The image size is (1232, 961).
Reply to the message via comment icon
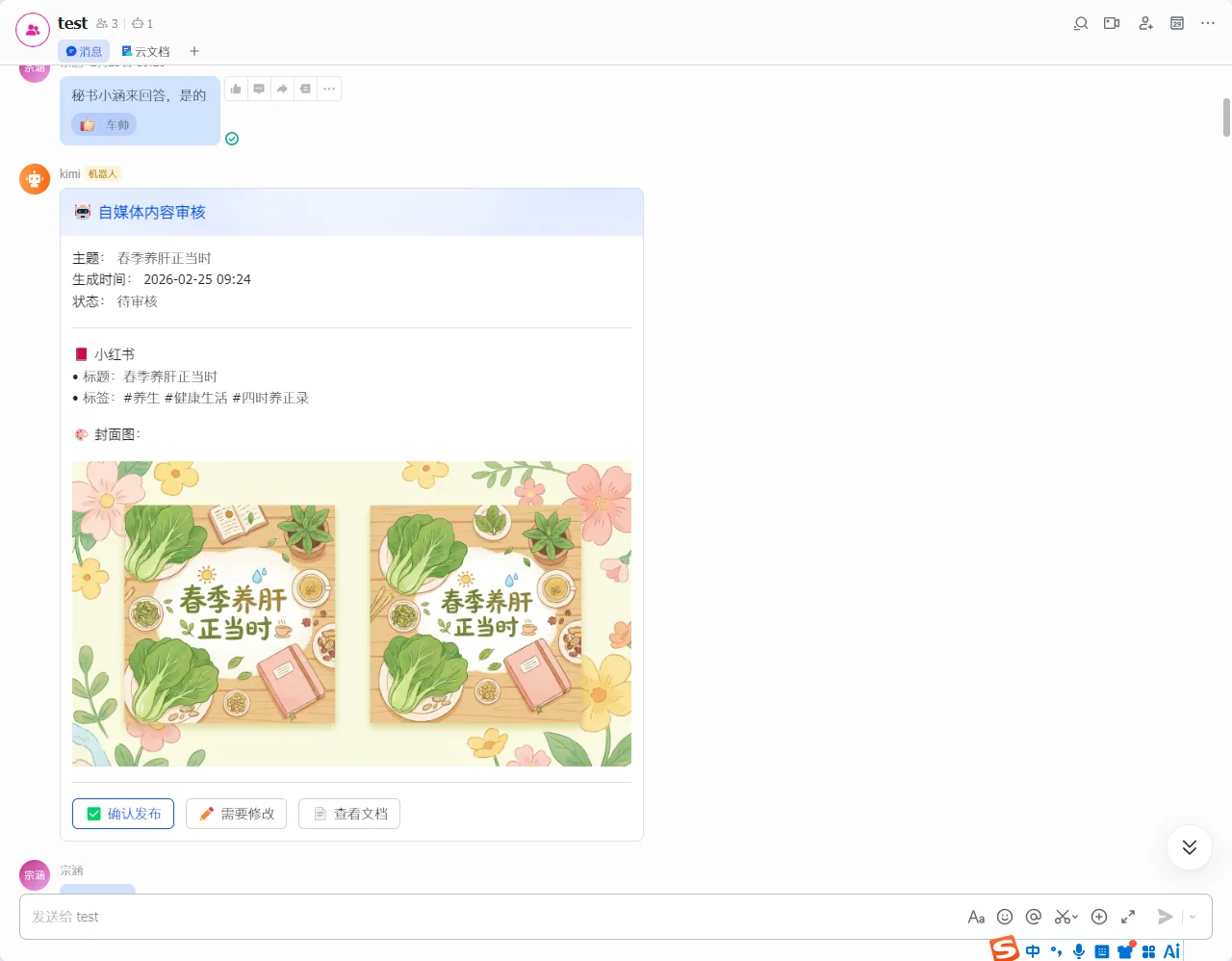[259, 89]
